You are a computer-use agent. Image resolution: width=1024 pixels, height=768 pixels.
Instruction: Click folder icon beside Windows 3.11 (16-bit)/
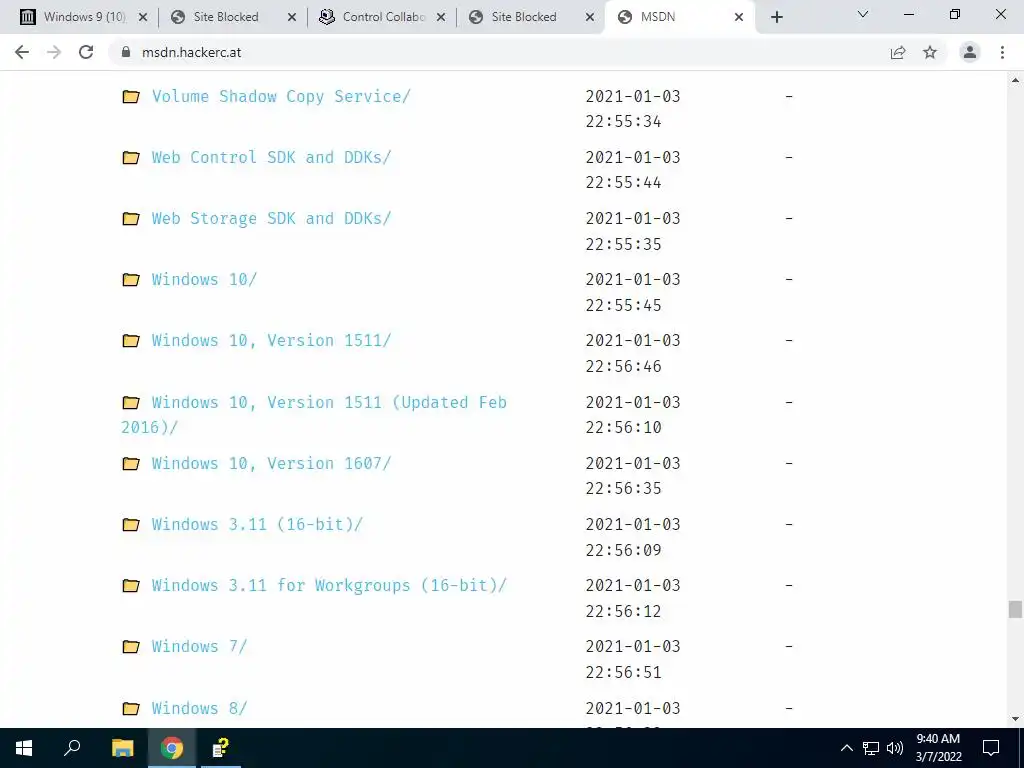pos(131,524)
